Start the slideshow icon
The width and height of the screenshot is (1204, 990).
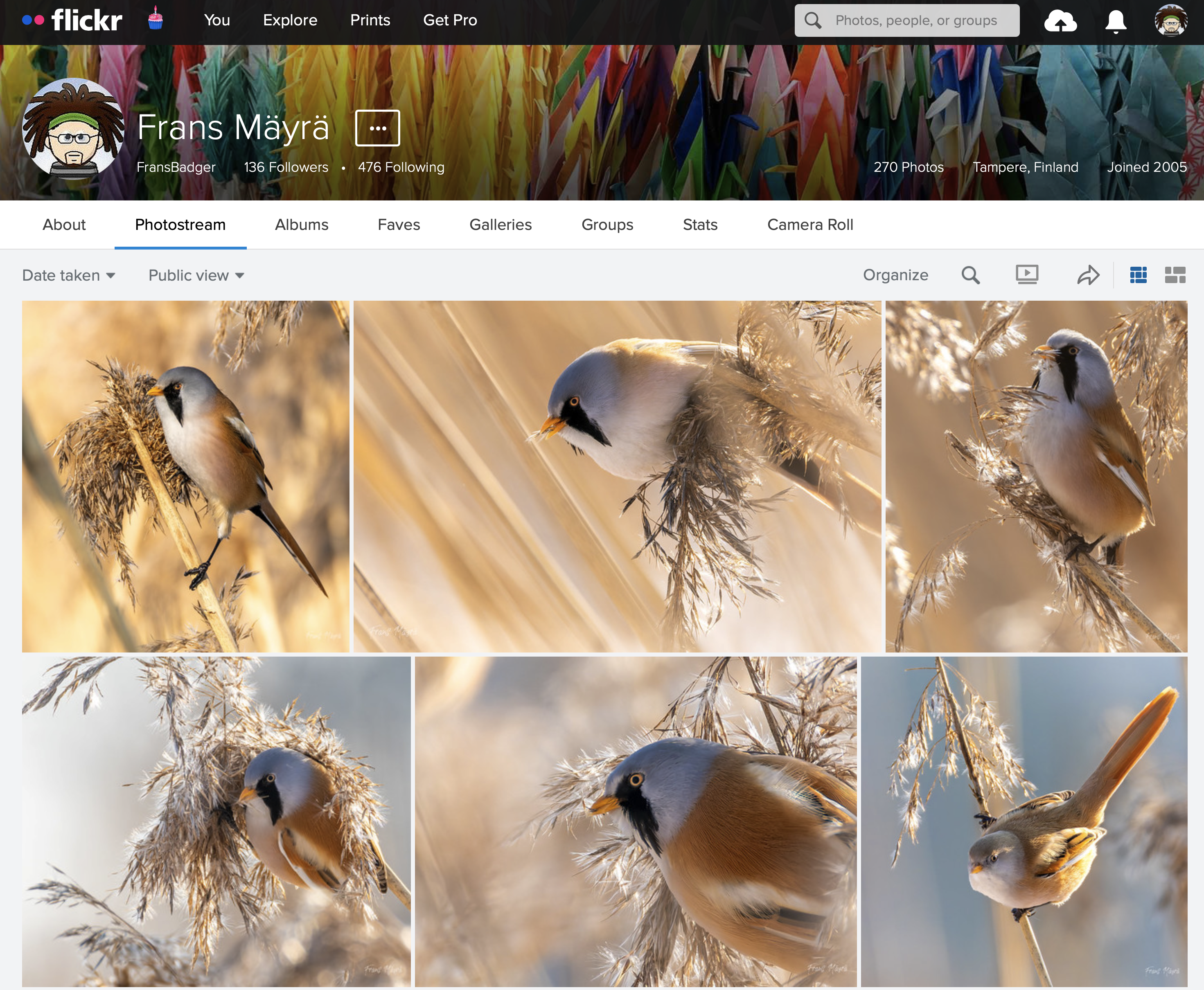(1027, 275)
